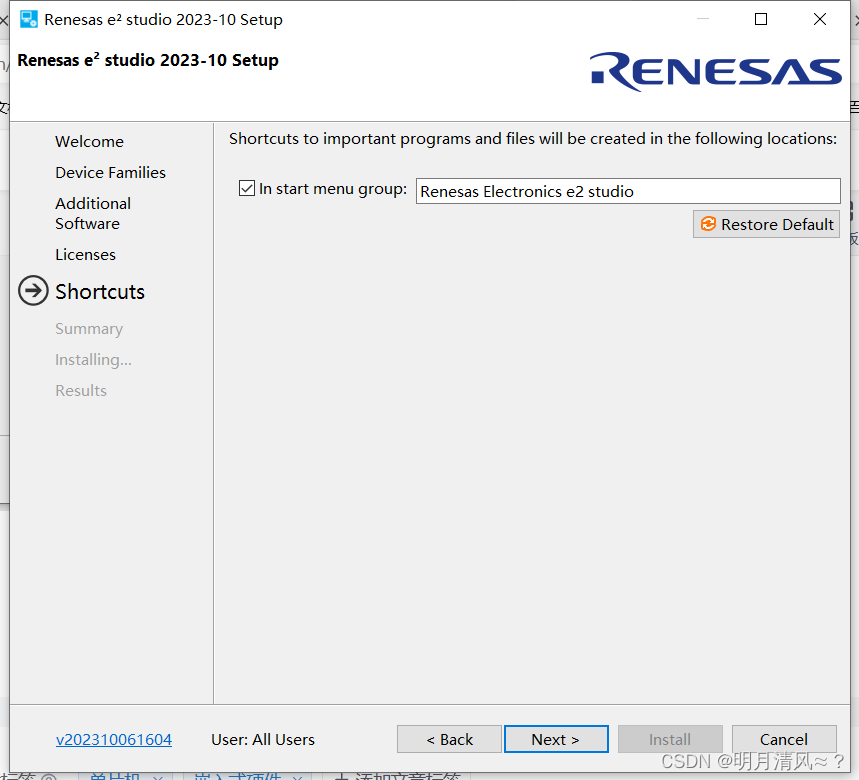859x780 pixels.
Task: Select the Device Families step
Action: (110, 173)
